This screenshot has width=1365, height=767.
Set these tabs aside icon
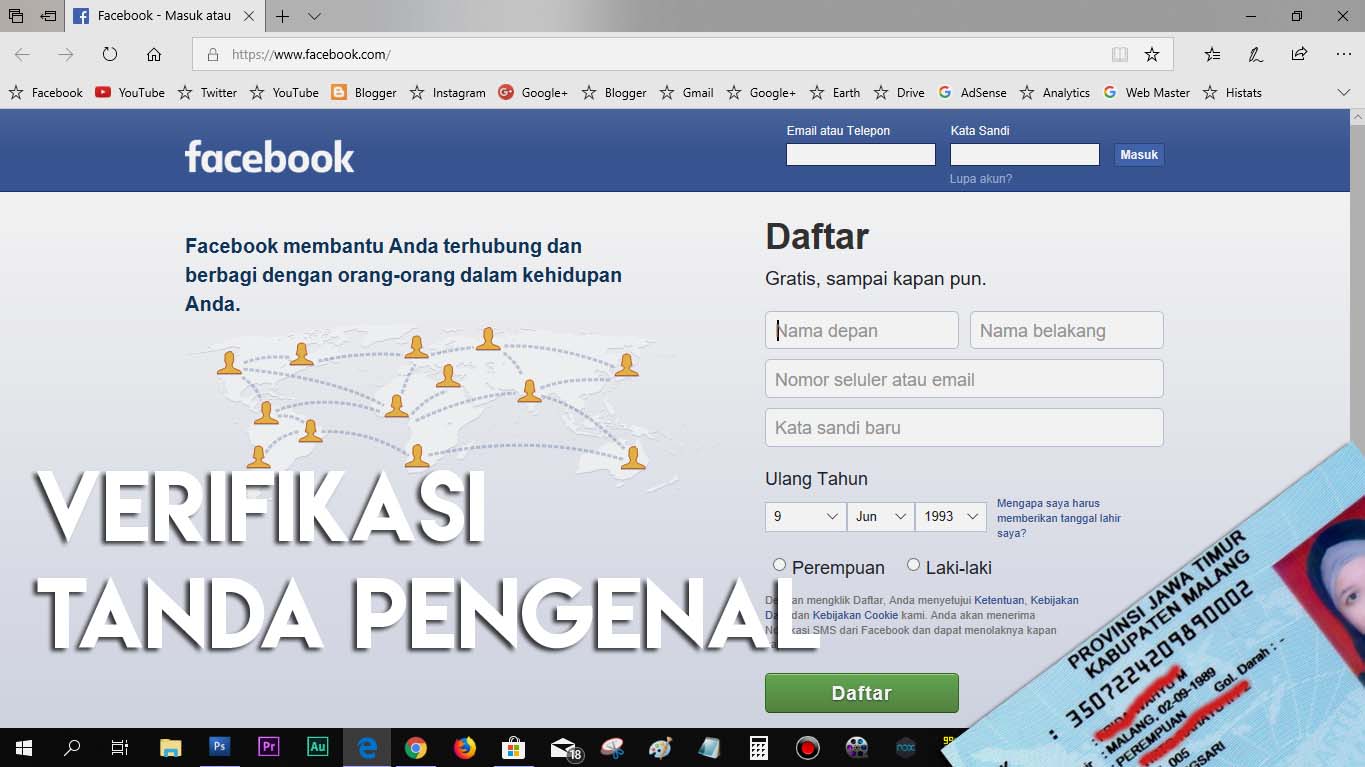(x=48, y=16)
